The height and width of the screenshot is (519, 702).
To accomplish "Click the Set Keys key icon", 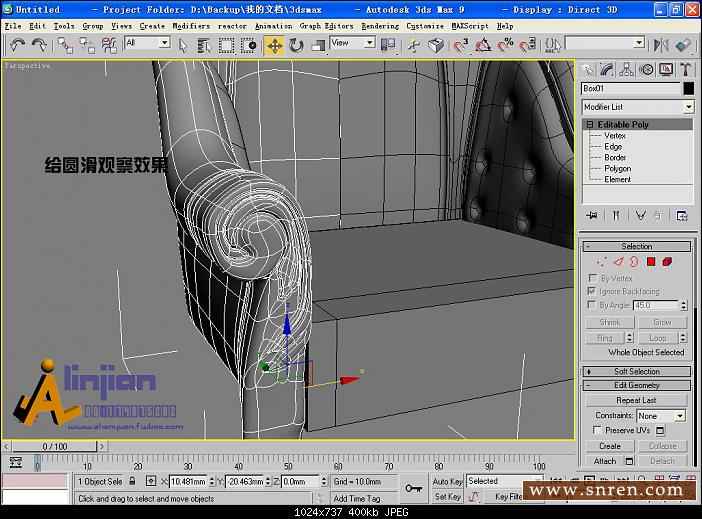I will click(413, 488).
